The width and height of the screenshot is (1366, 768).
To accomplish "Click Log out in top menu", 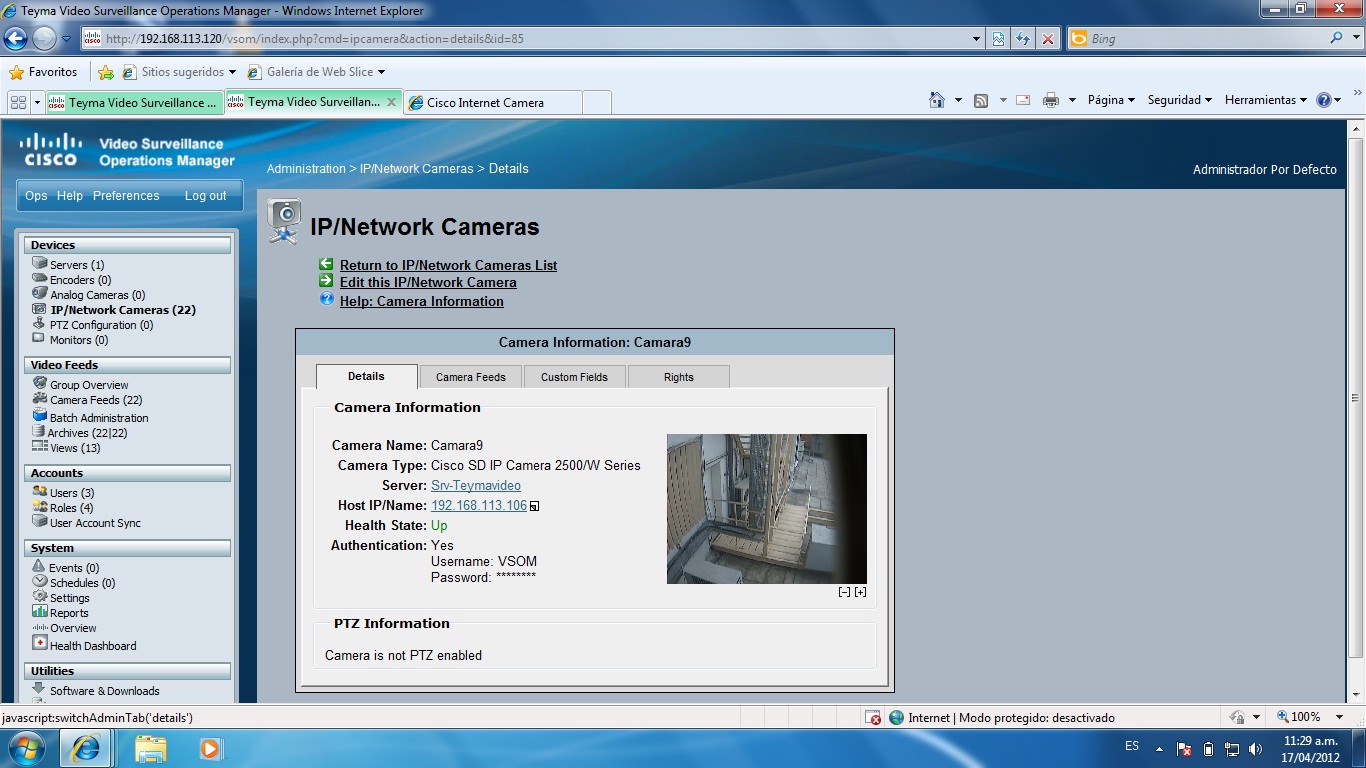I will coord(206,196).
